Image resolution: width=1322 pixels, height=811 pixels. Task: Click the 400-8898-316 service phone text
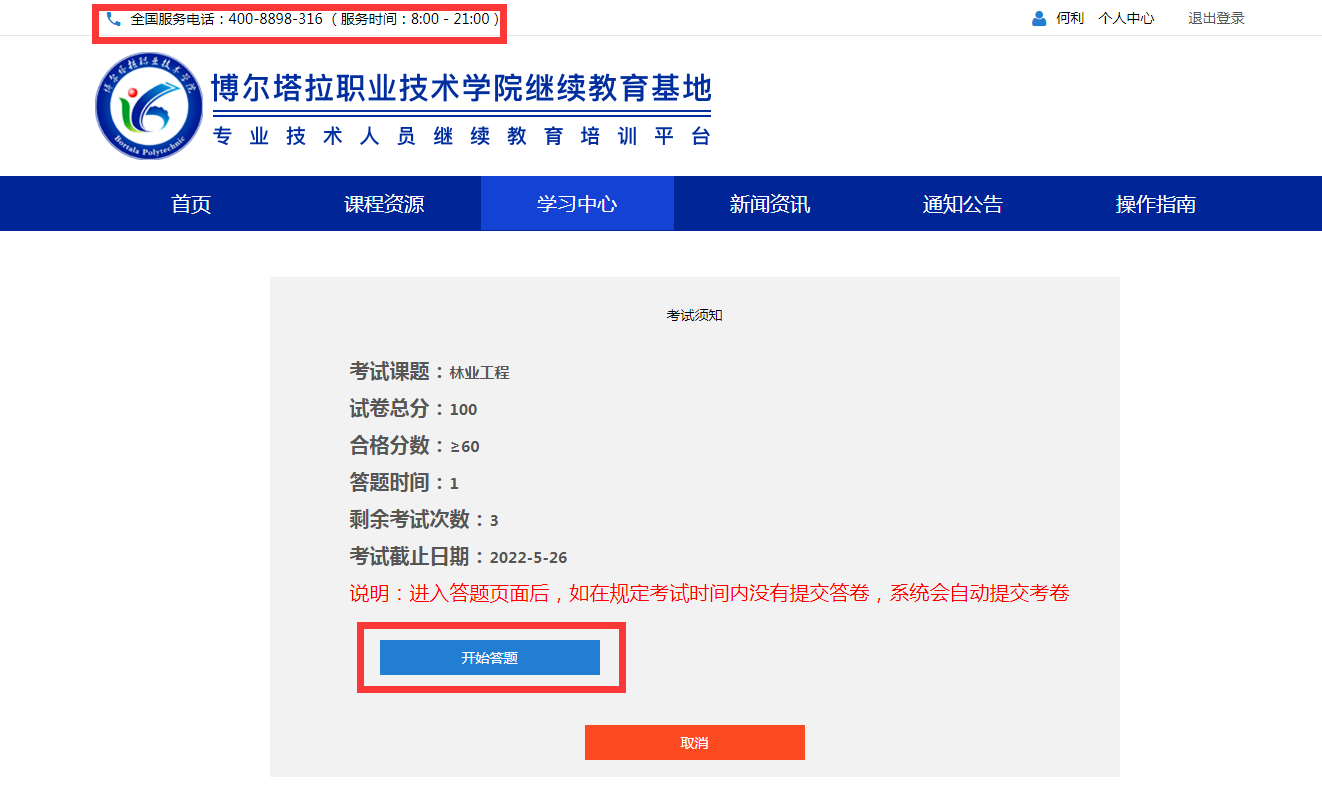pos(275,19)
